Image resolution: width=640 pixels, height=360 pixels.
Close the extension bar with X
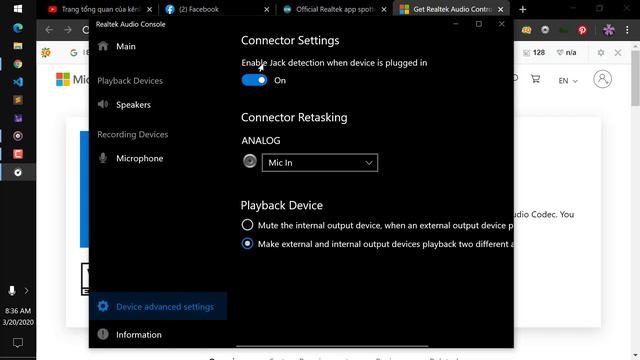click(x=618, y=53)
